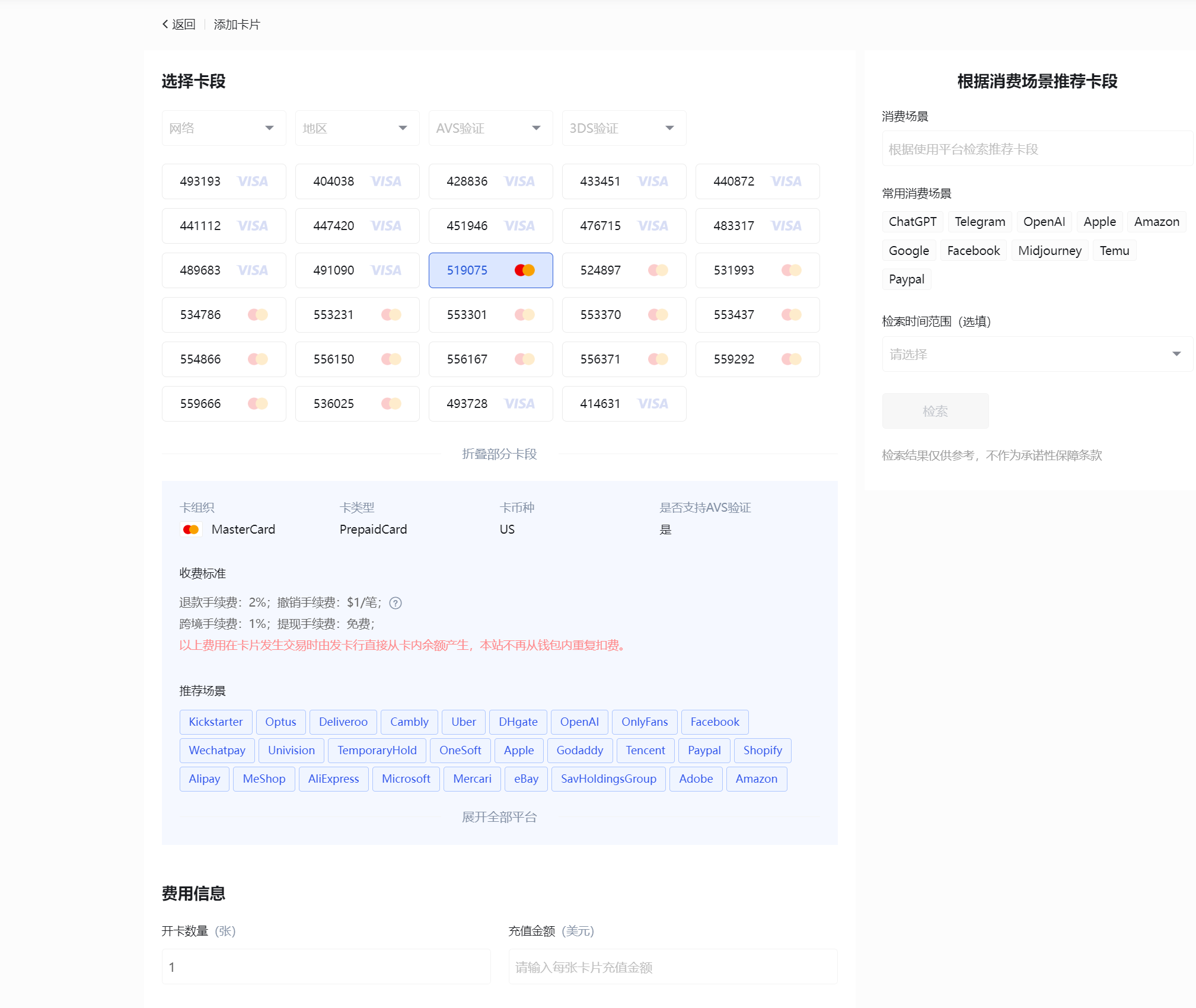
Task: Click the Godaddy recommended tag
Action: [x=579, y=751]
